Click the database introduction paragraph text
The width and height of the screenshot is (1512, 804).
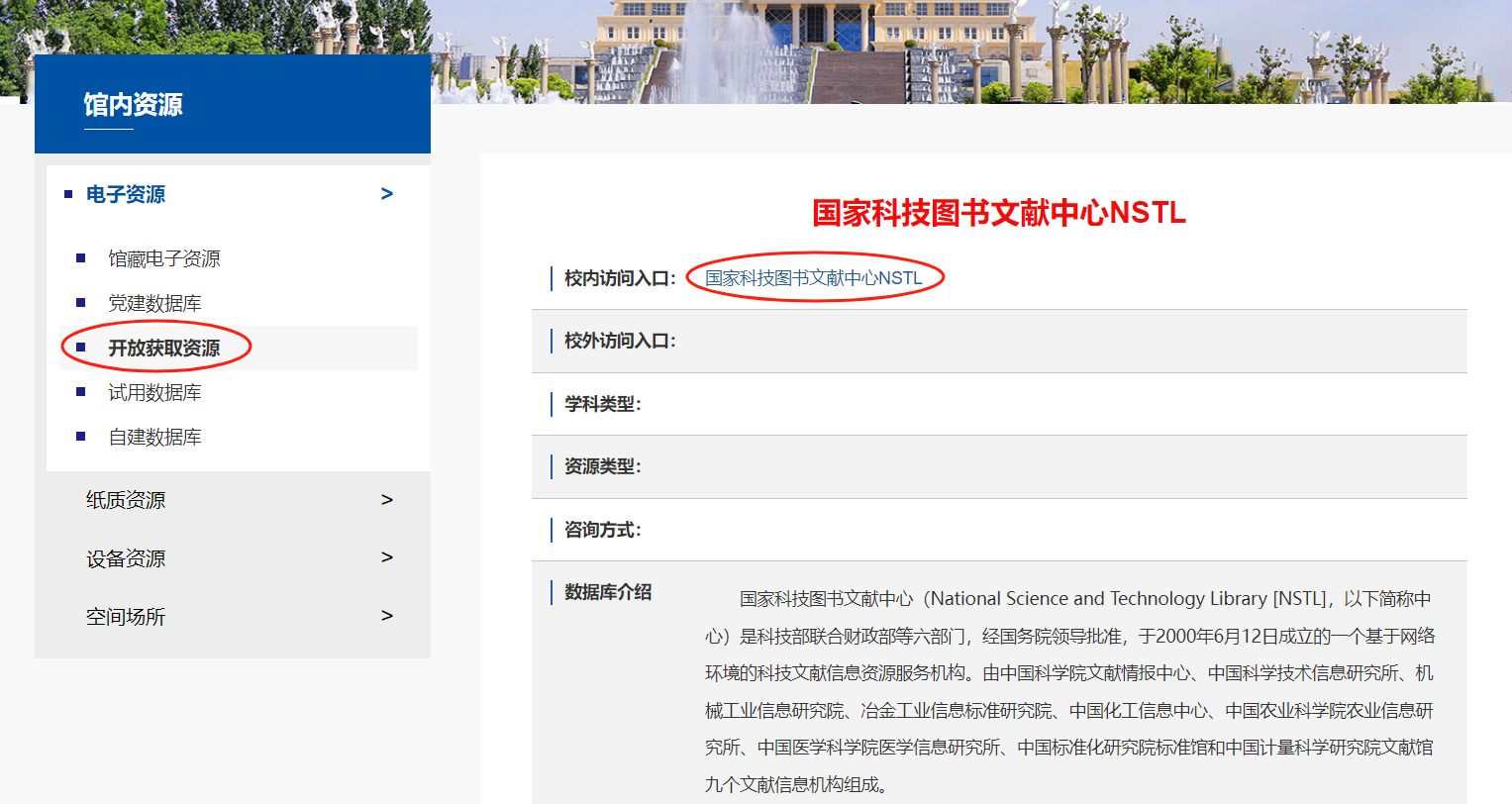tap(1069, 691)
